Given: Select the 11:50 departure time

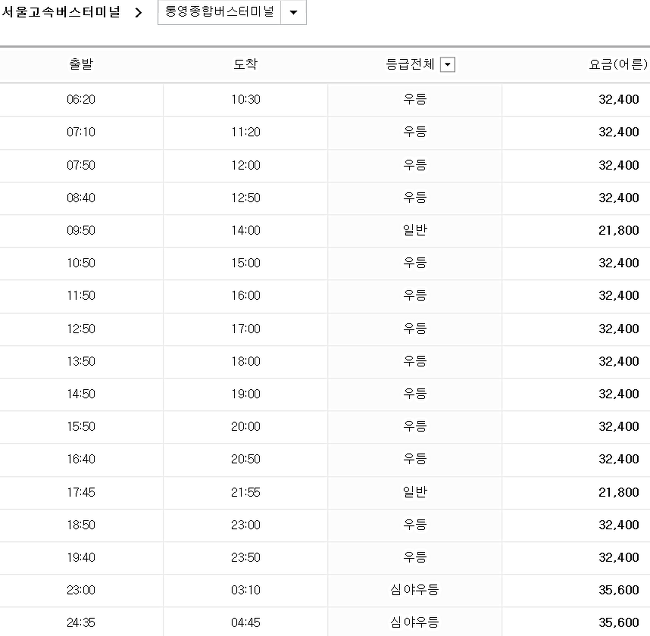Looking at the screenshot, I should (x=81, y=296).
